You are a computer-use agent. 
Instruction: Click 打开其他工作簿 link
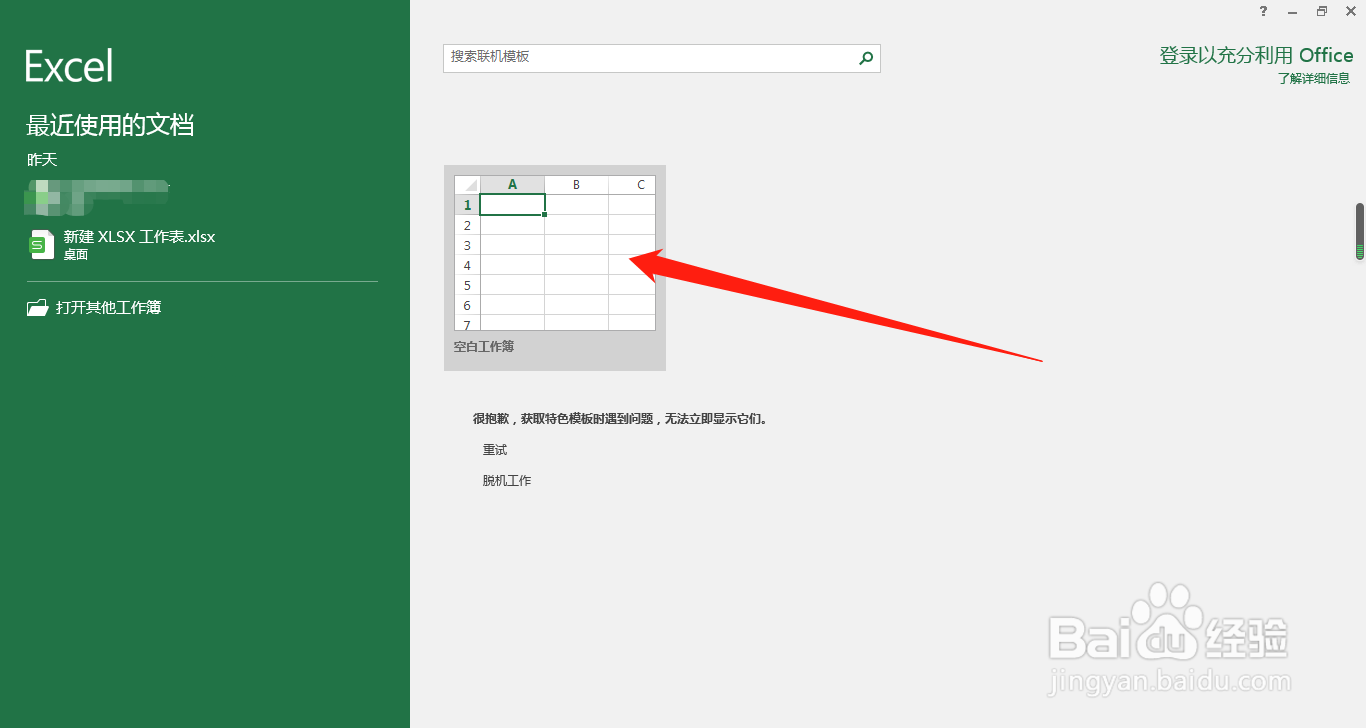tap(109, 308)
